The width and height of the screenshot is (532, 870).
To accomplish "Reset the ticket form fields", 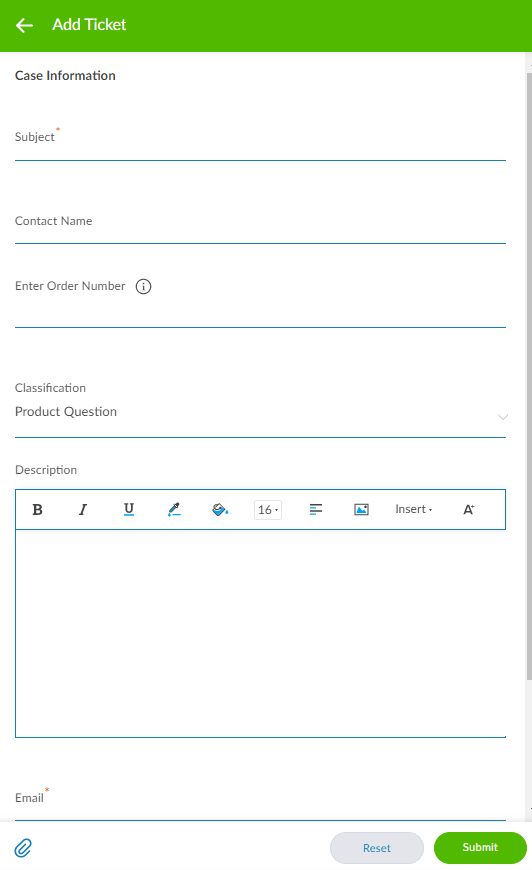I will pyautogui.click(x=377, y=848).
